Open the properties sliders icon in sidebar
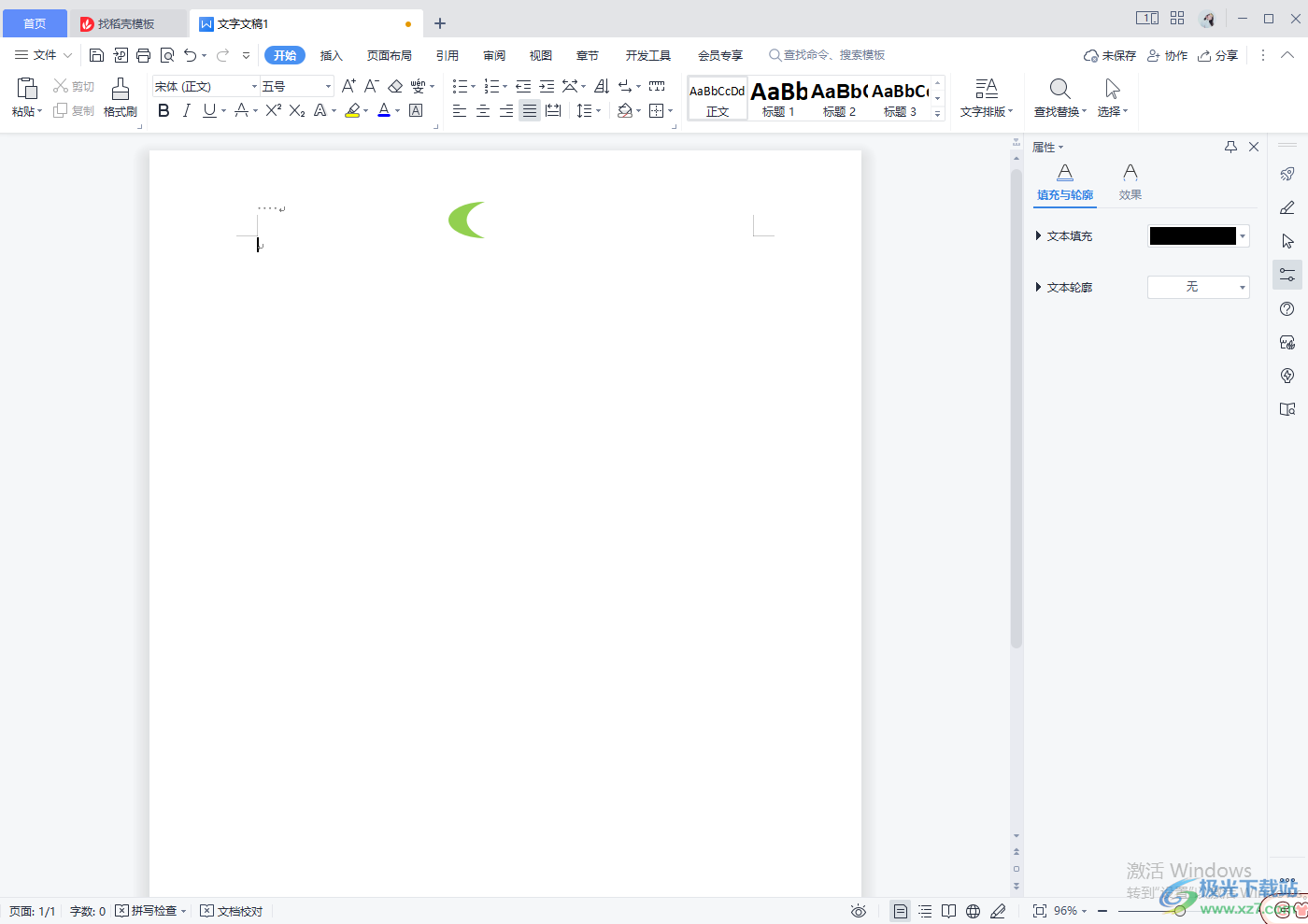Image resolution: width=1308 pixels, height=924 pixels. tap(1287, 275)
